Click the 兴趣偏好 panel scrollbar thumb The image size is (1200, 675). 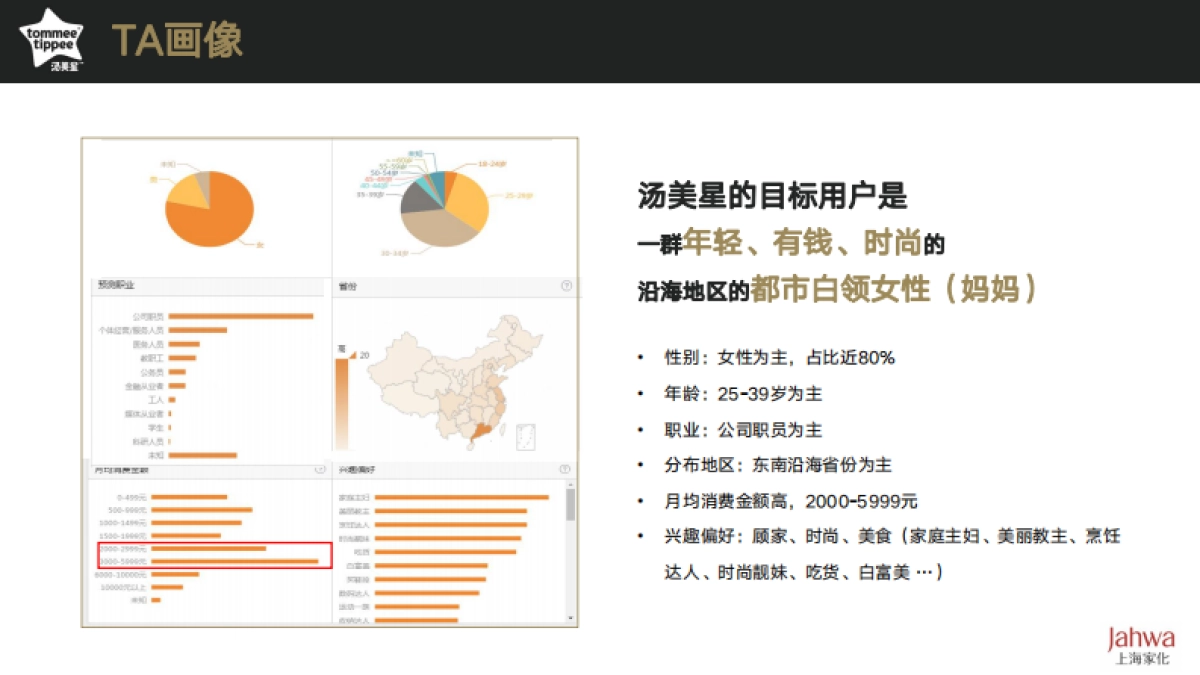[x=571, y=505]
